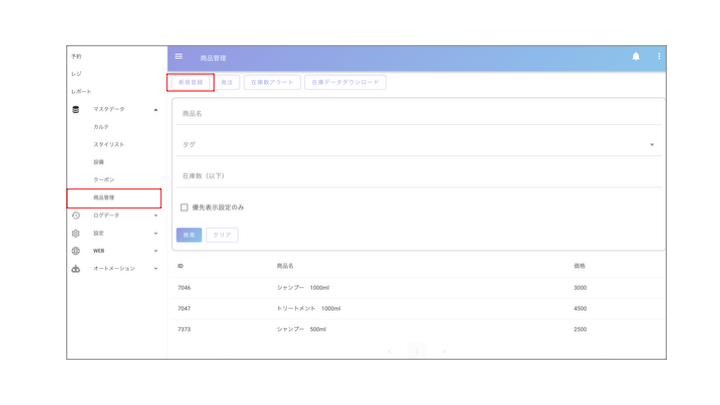Viewport: 720px width, 405px height.
Task: Select 商品管理 in the sidebar
Action: 104,198
